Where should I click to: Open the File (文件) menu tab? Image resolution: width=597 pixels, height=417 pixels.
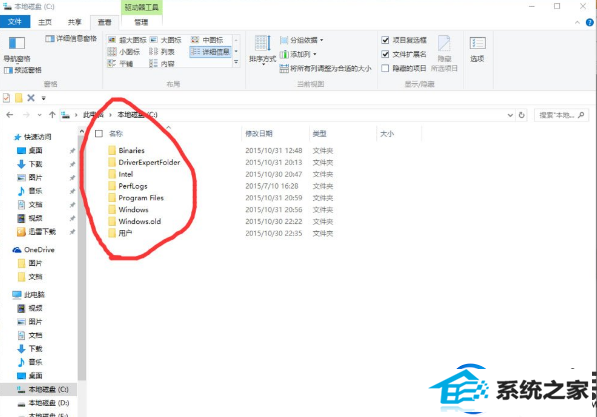15,22
